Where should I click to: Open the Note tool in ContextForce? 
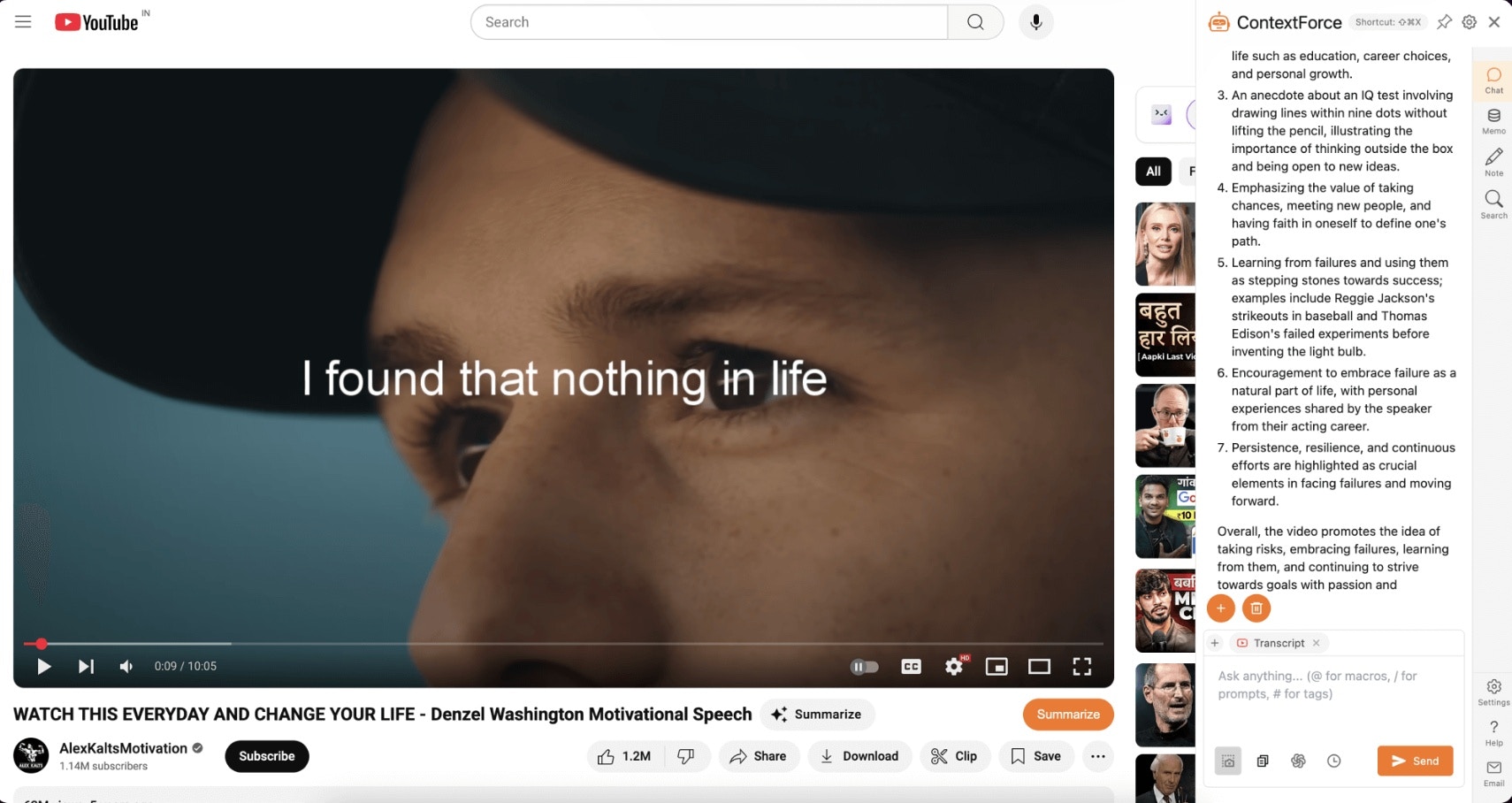click(1493, 163)
